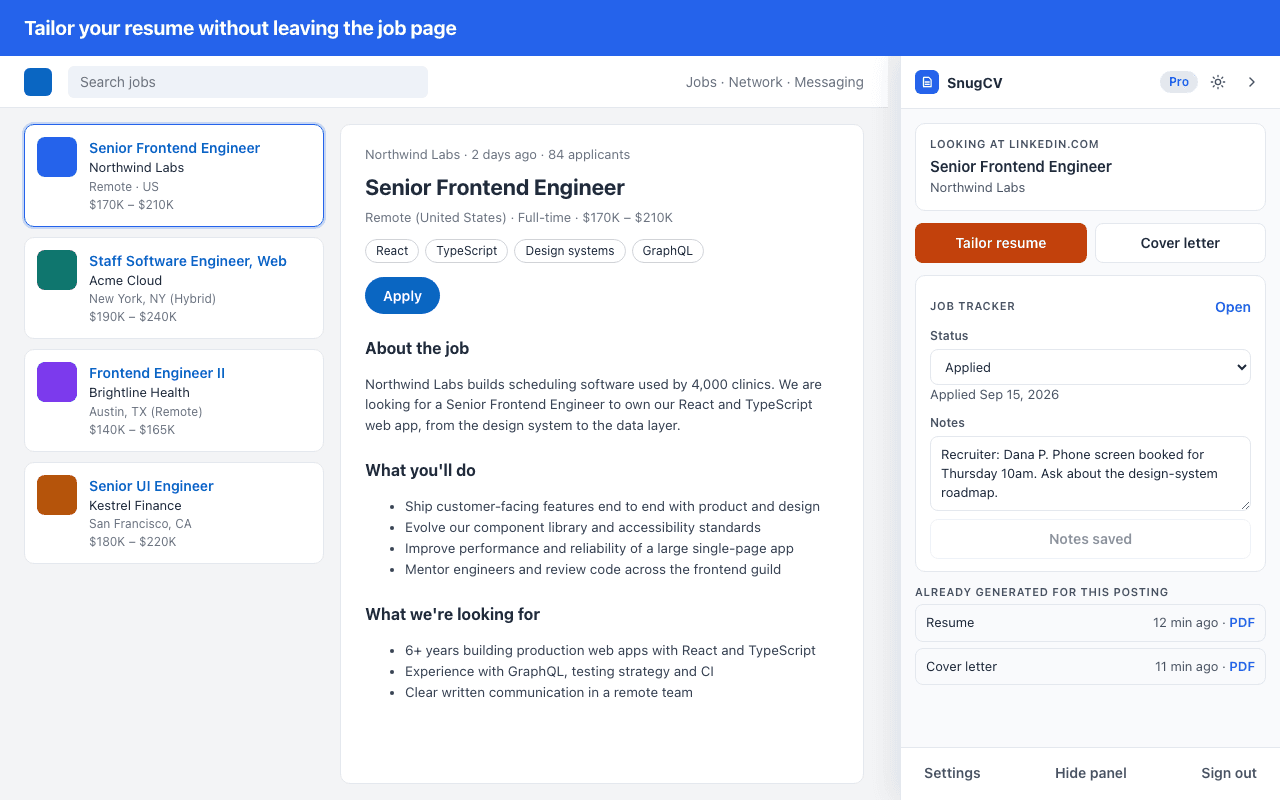Click the "12 min ago" timestamp

[x=1185, y=623]
